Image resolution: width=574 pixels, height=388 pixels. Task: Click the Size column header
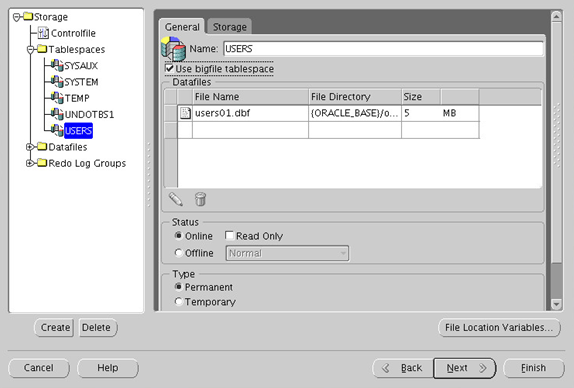click(x=421, y=97)
